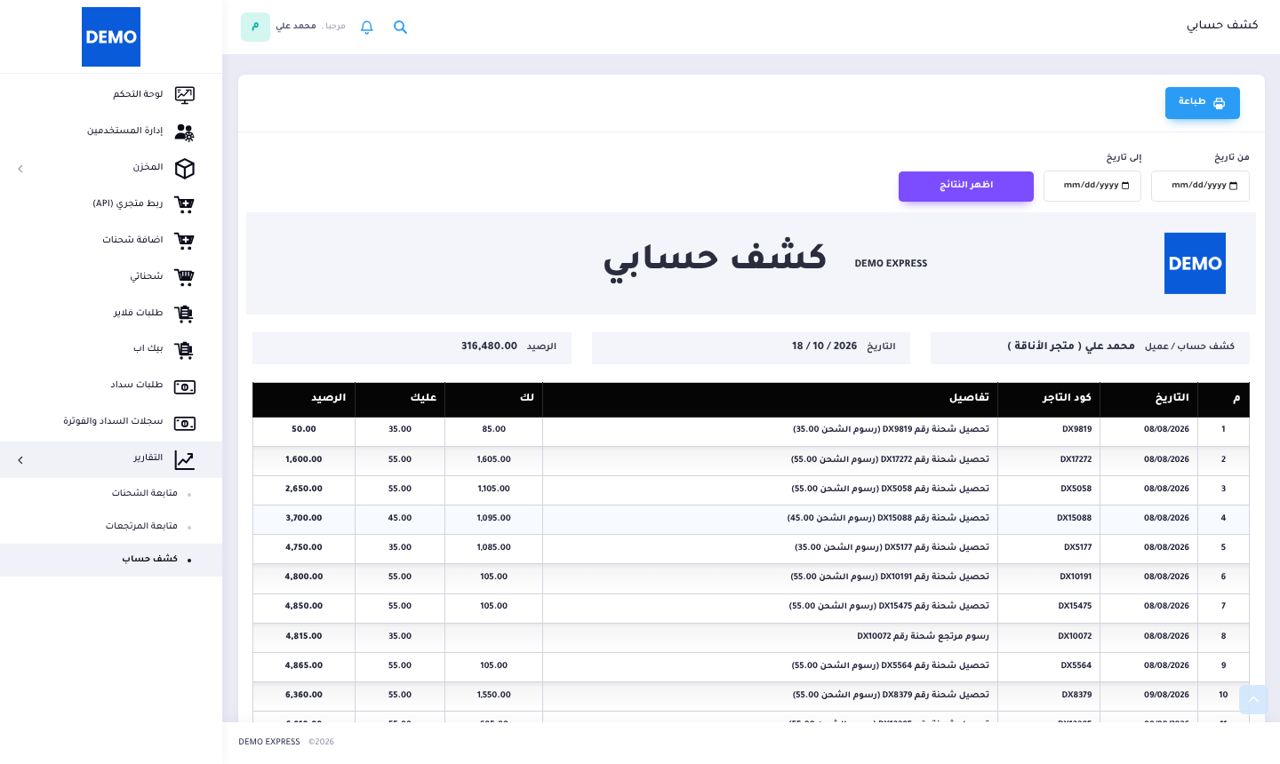1280x764 pixels.
Task: Open search with the magnifier icon
Action: pos(400,27)
